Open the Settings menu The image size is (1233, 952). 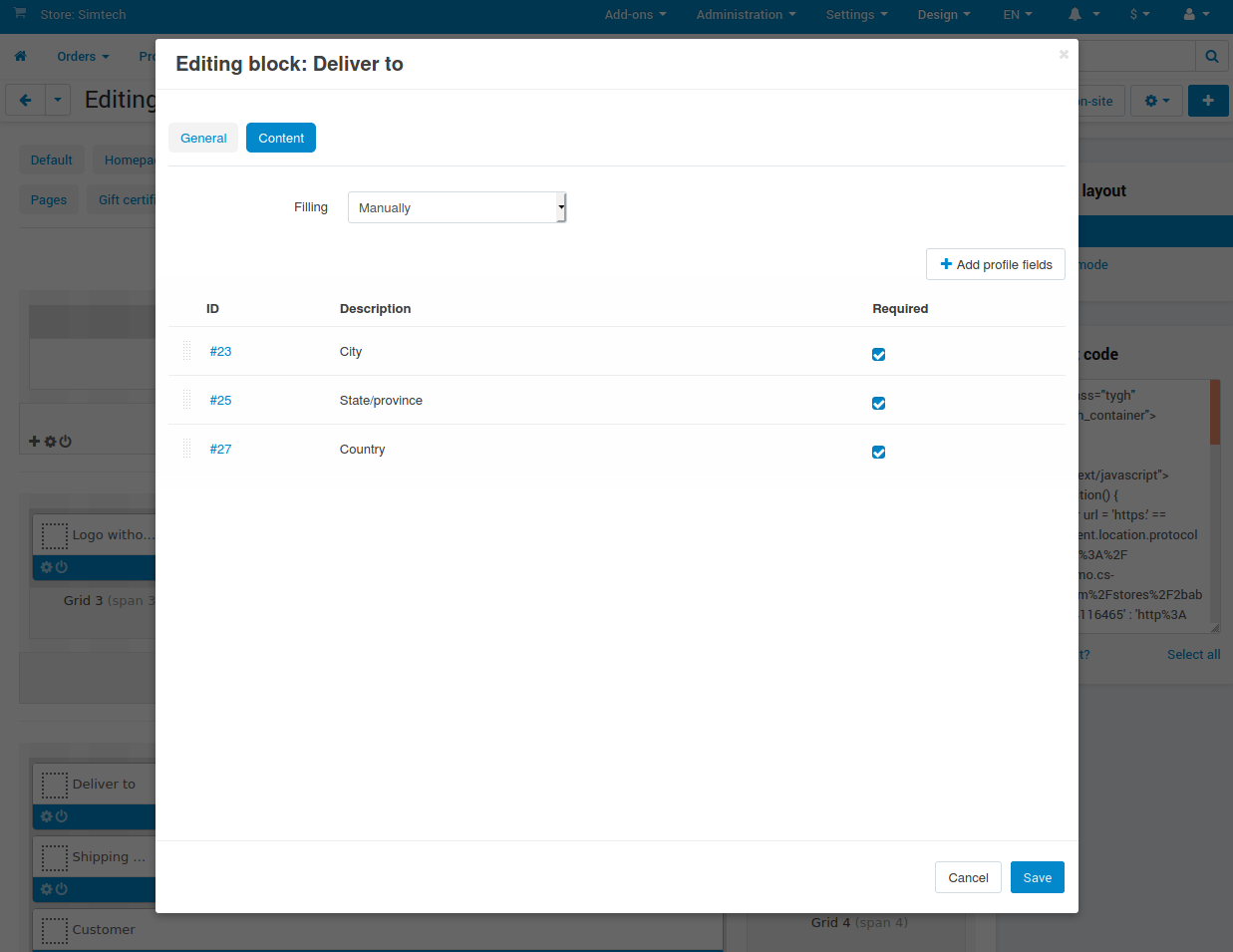856,15
